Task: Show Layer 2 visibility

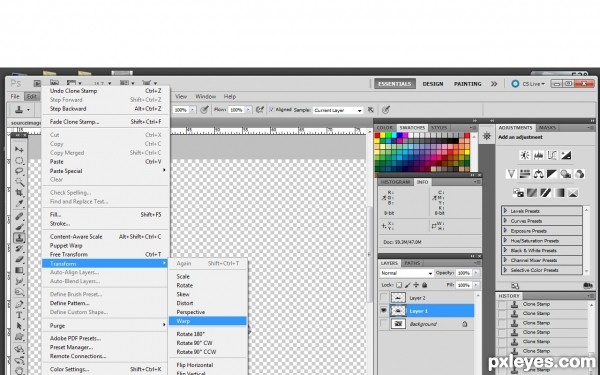Action: click(384, 298)
